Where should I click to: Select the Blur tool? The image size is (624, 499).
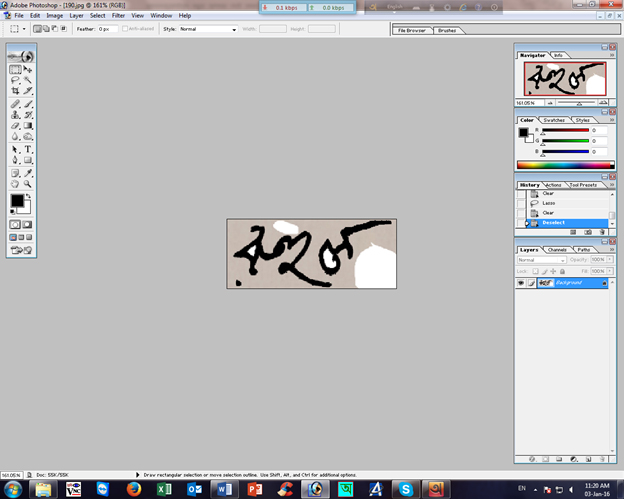pos(15,136)
